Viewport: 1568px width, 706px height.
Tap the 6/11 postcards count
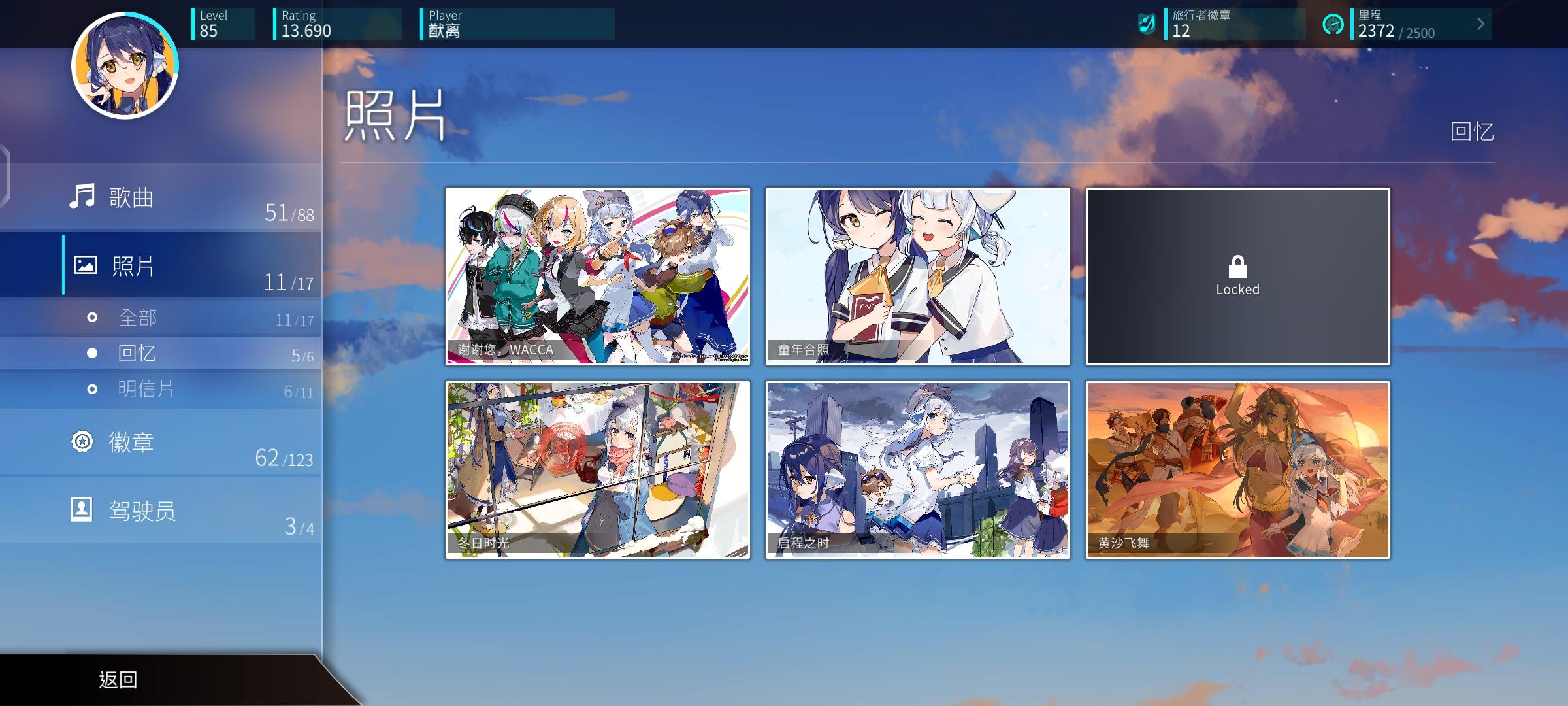pos(299,392)
